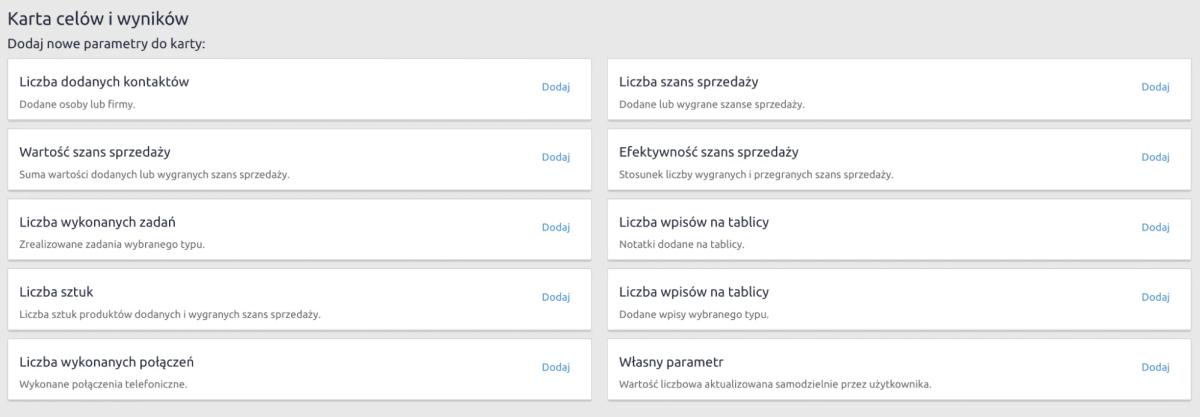Select the description 'Zrealizowane zadania wybranego typu.'
The width and height of the screenshot is (1200, 417).
click(x=112, y=244)
